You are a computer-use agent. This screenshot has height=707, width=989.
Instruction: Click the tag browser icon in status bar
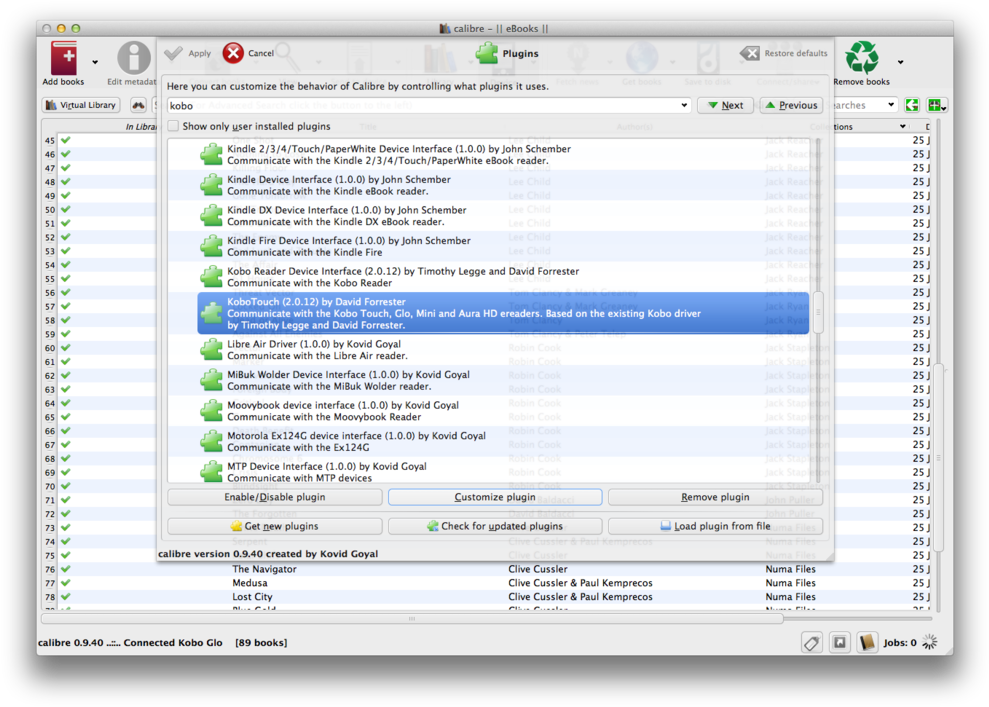(812, 643)
